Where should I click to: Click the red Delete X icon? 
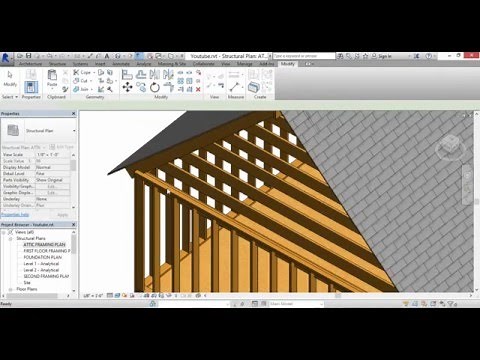point(198,89)
